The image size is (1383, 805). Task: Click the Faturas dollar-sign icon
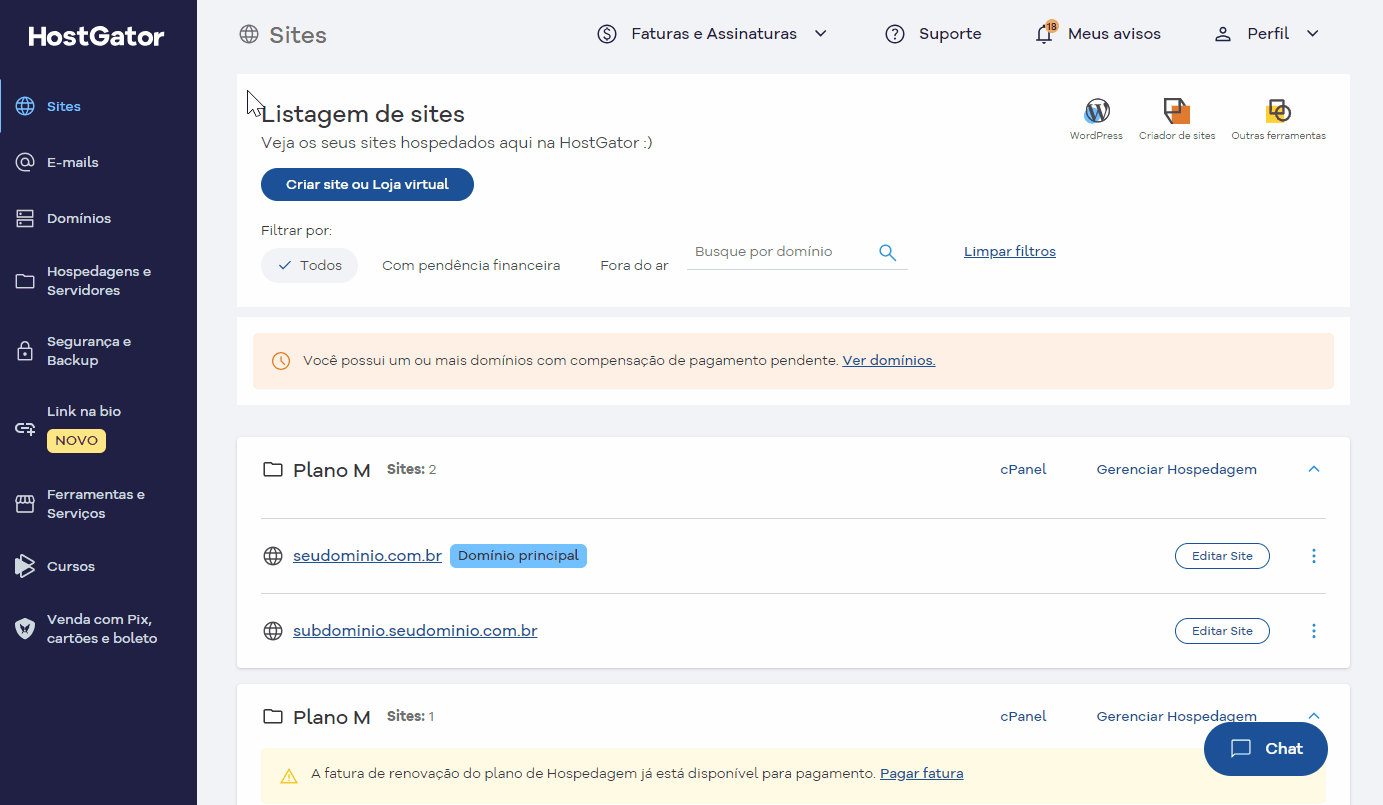point(607,34)
